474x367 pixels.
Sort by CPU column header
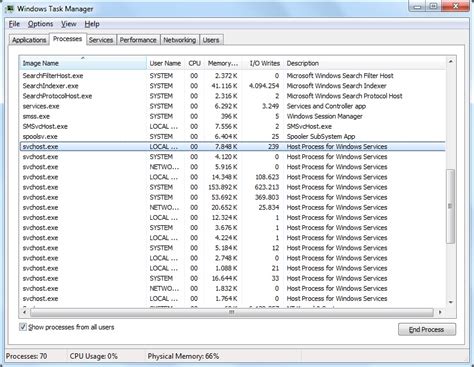[194, 63]
